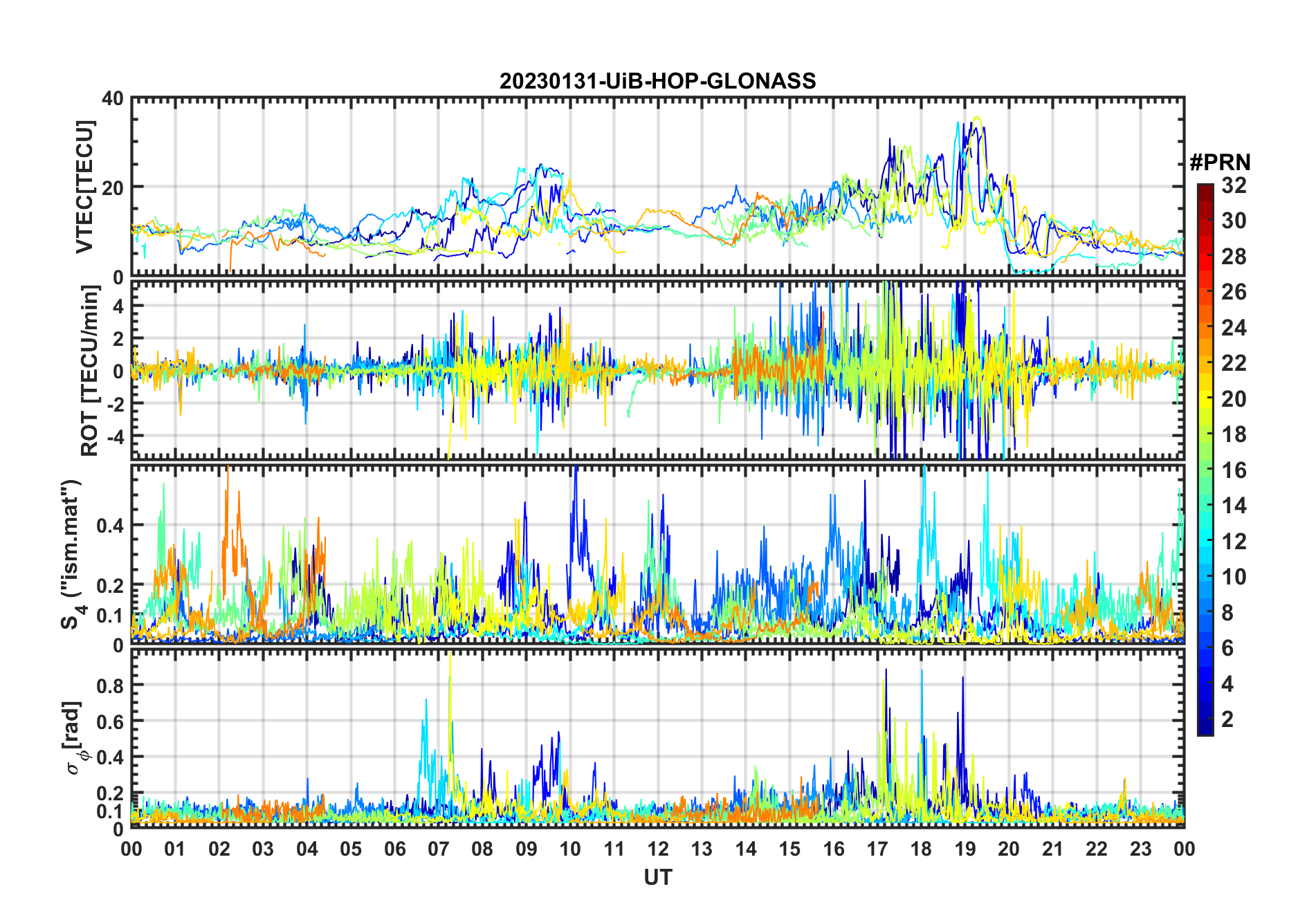Click the S4 ("ism.mat") y-axis label
Viewport: 1316px width, 920px height.
tap(72, 555)
